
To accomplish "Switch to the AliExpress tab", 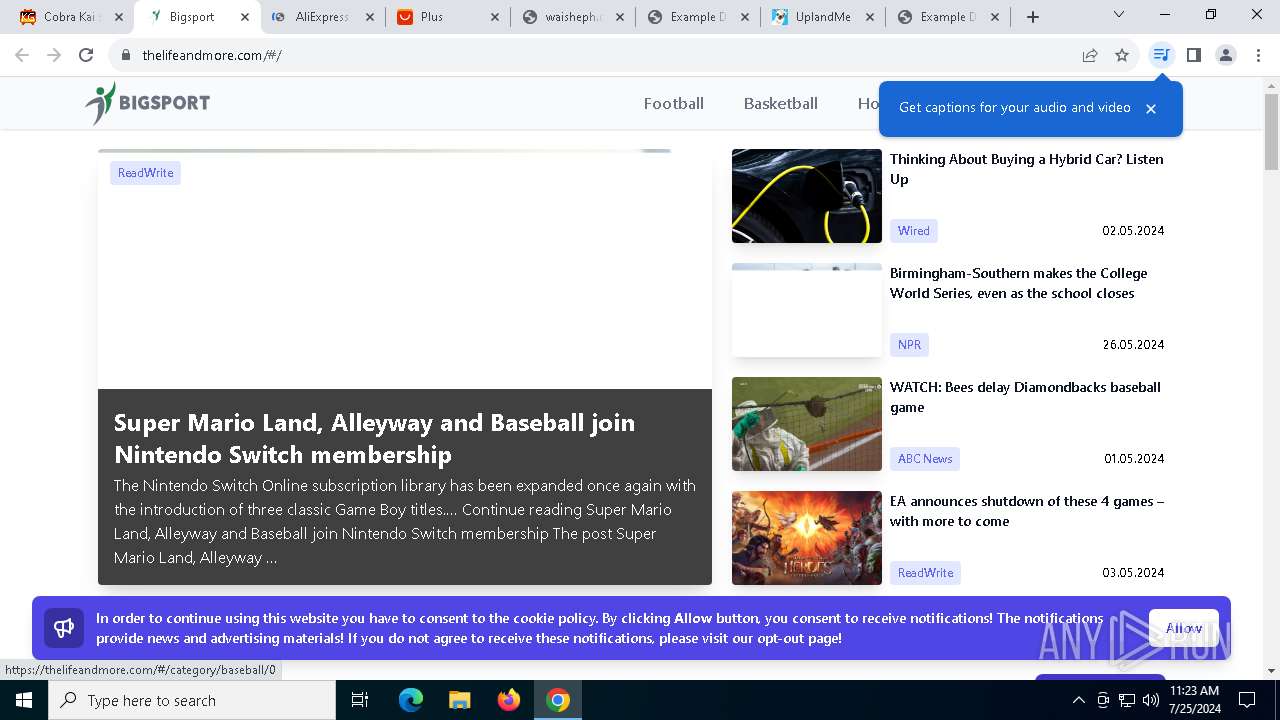I will tap(320, 17).
